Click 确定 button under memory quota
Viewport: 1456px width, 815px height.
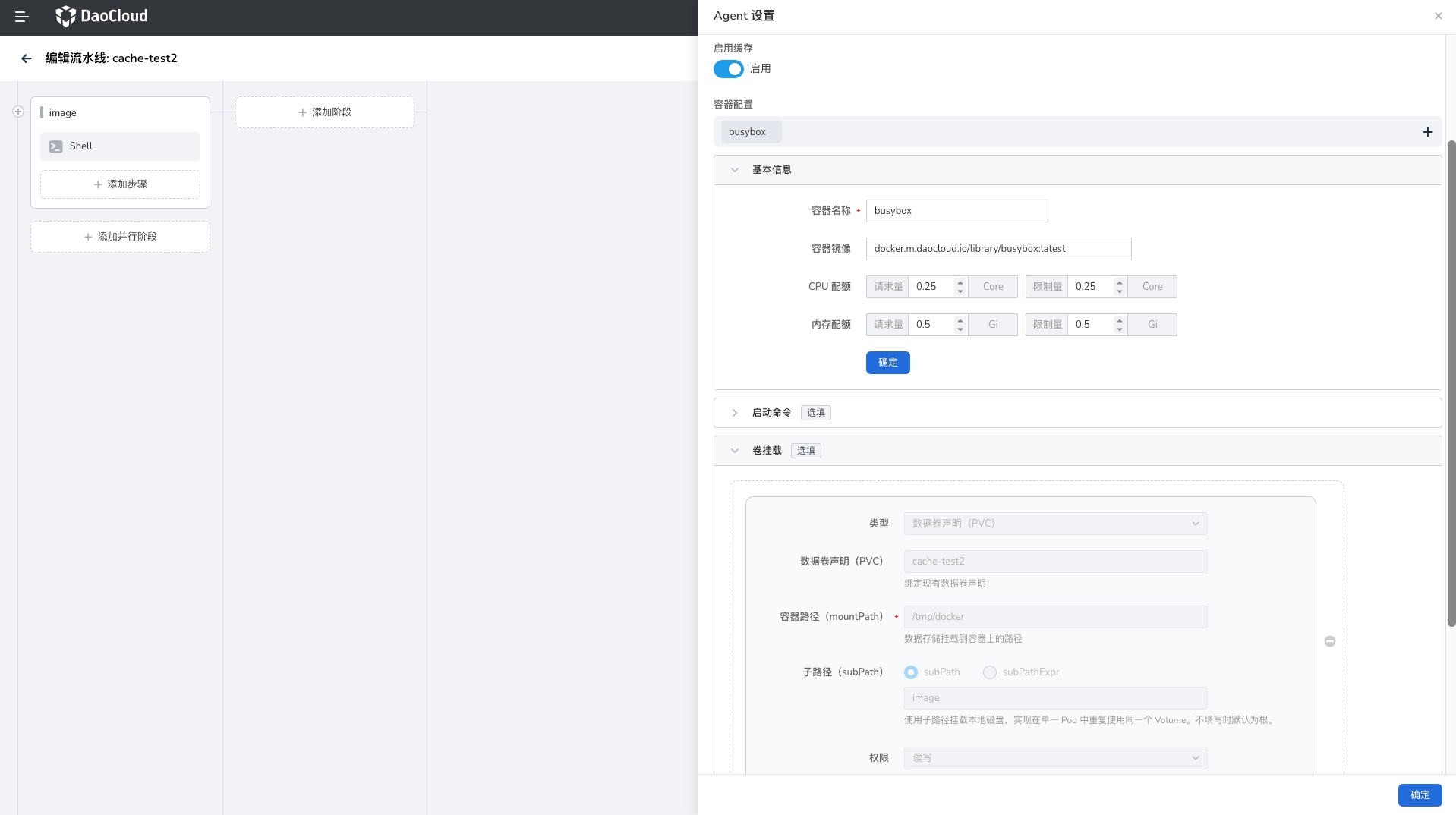pyautogui.click(x=887, y=363)
